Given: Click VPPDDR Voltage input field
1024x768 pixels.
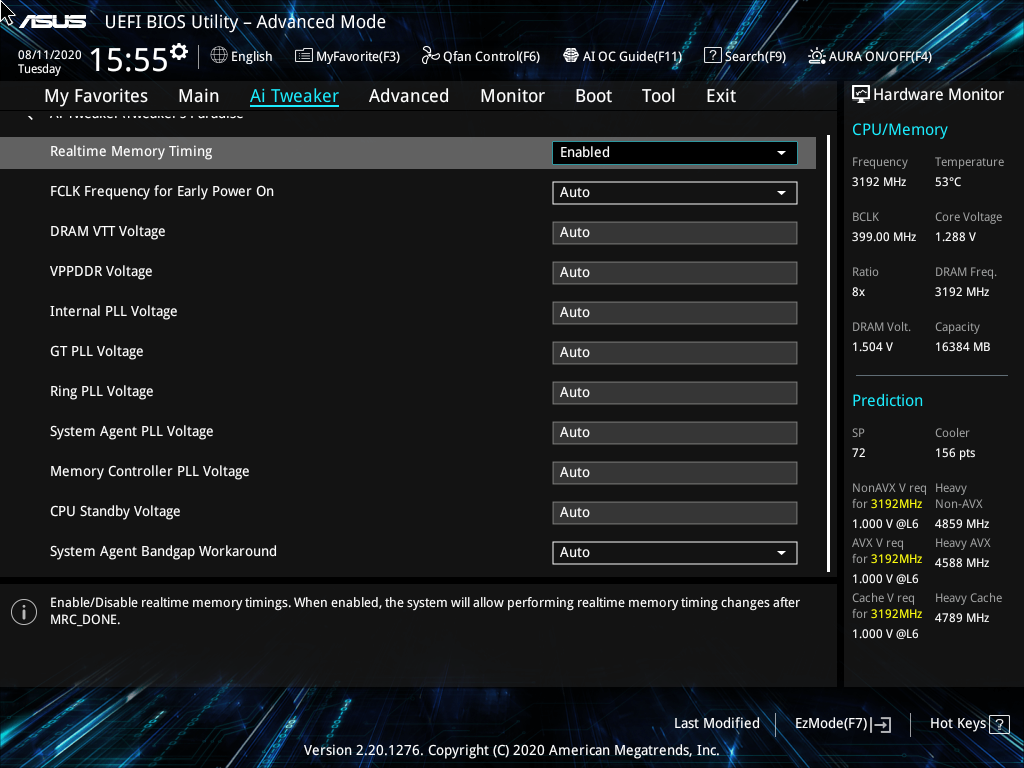Looking at the screenshot, I should tap(675, 272).
